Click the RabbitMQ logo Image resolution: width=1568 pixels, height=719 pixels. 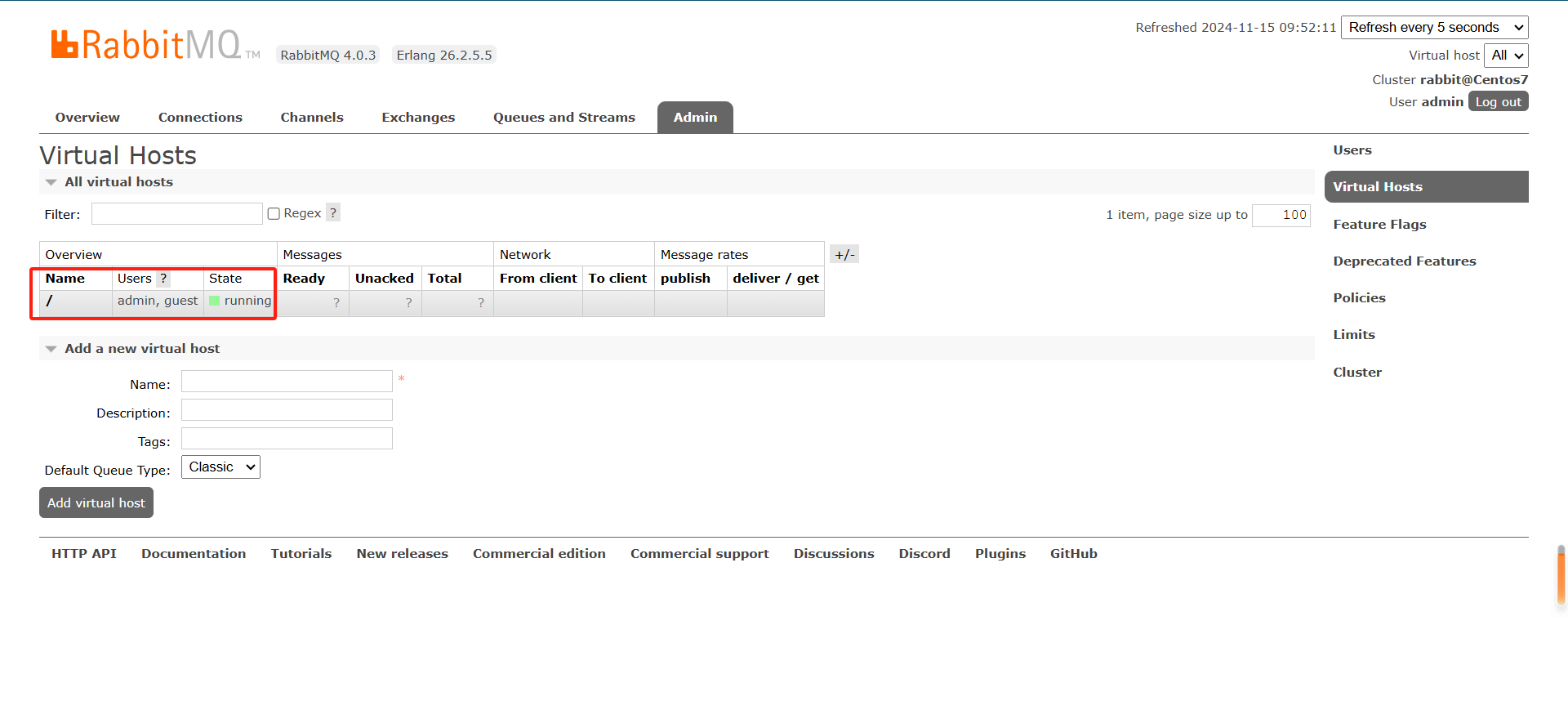click(x=147, y=45)
